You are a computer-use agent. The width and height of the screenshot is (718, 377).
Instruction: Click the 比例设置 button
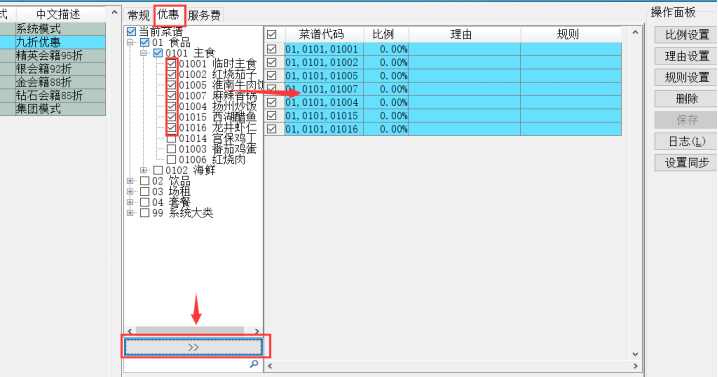[x=686, y=35]
